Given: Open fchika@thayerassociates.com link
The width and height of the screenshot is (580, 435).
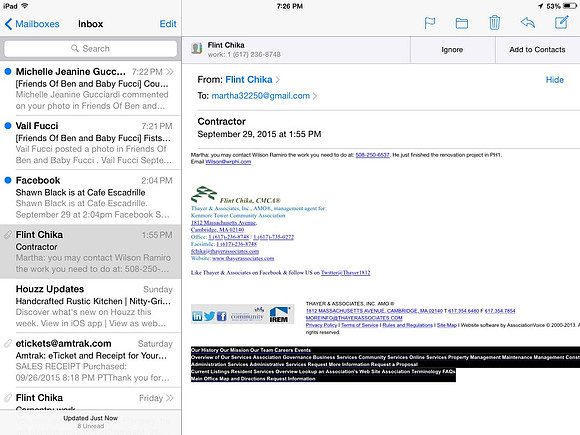Looking at the screenshot, I should (225, 251).
